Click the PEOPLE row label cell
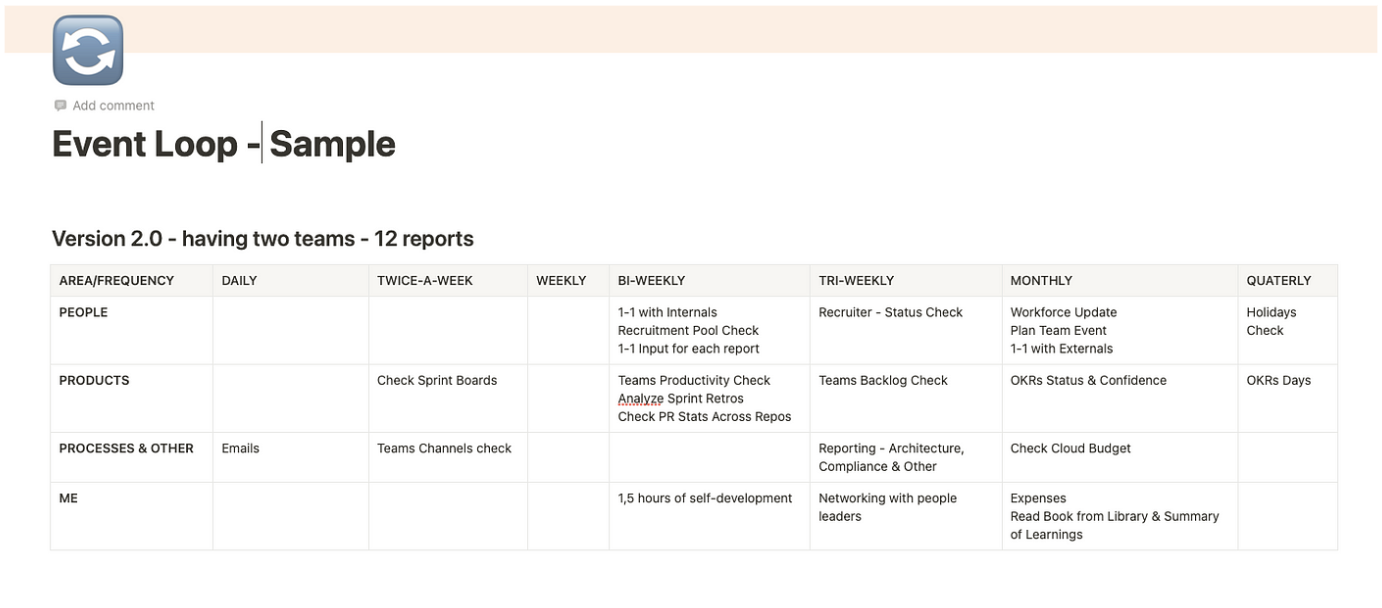Screen dimensions: 1382x608 [84, 313]
